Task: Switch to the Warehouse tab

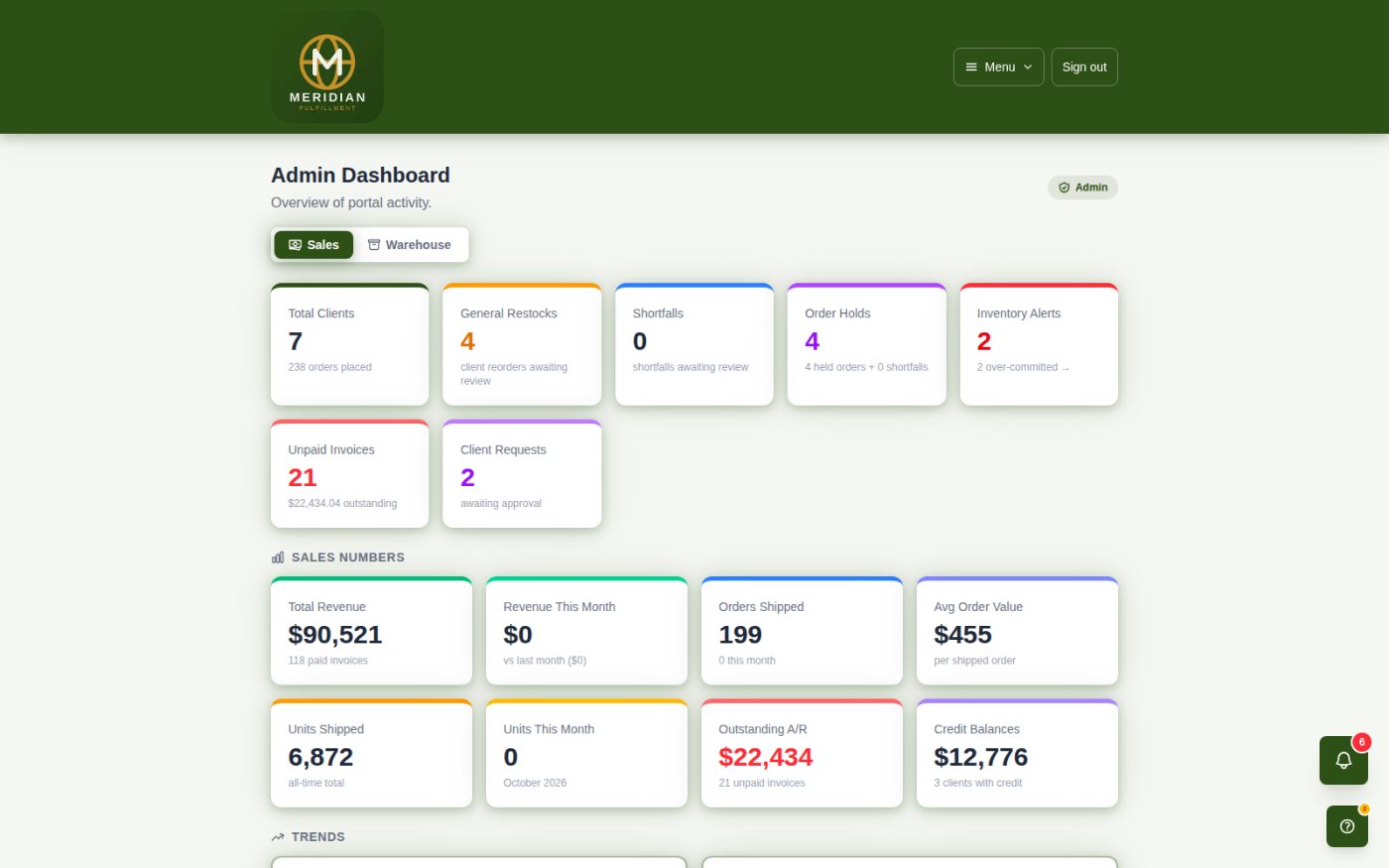Action: pos(409,245)
